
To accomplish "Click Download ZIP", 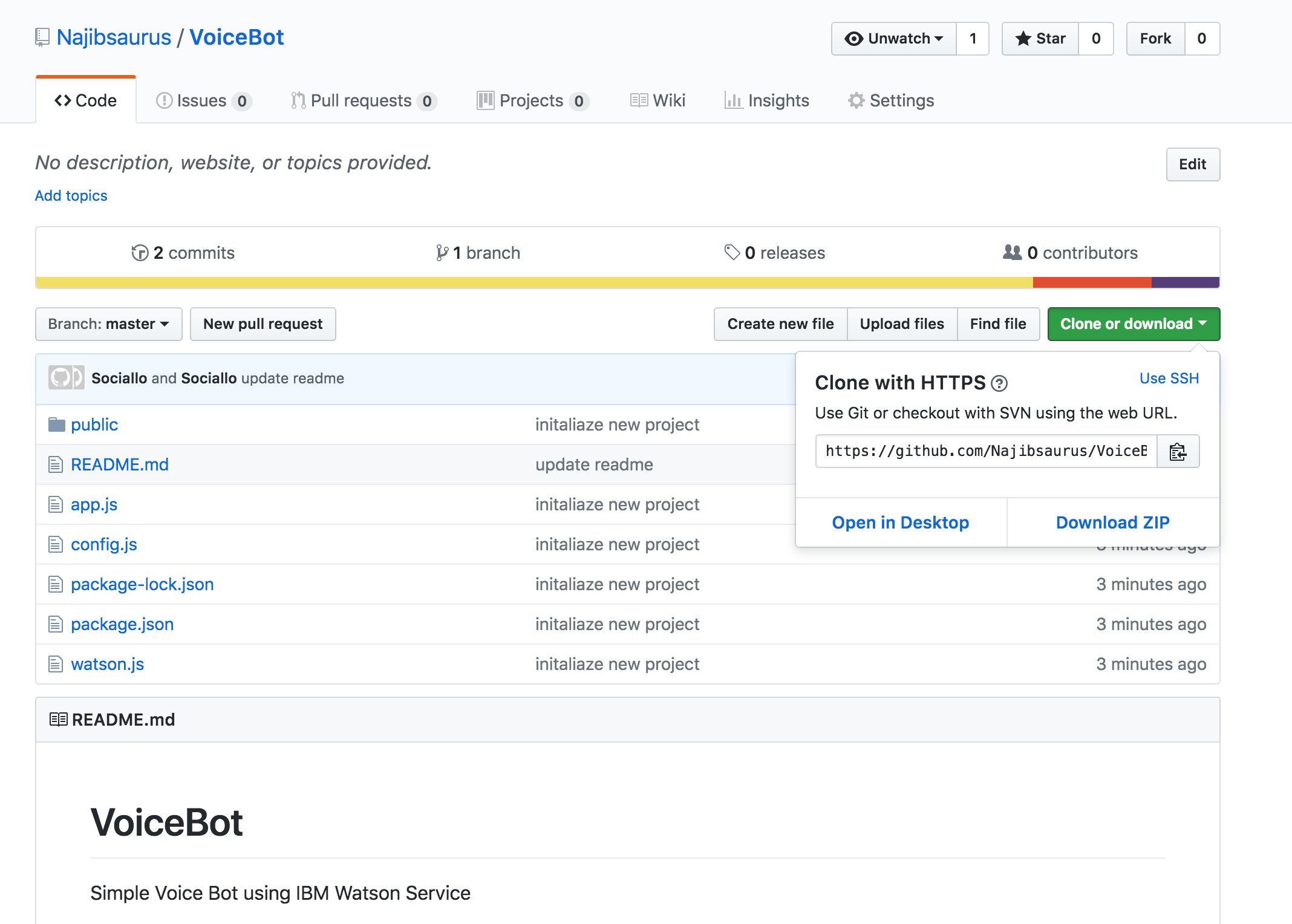I will click(1113, 522).
